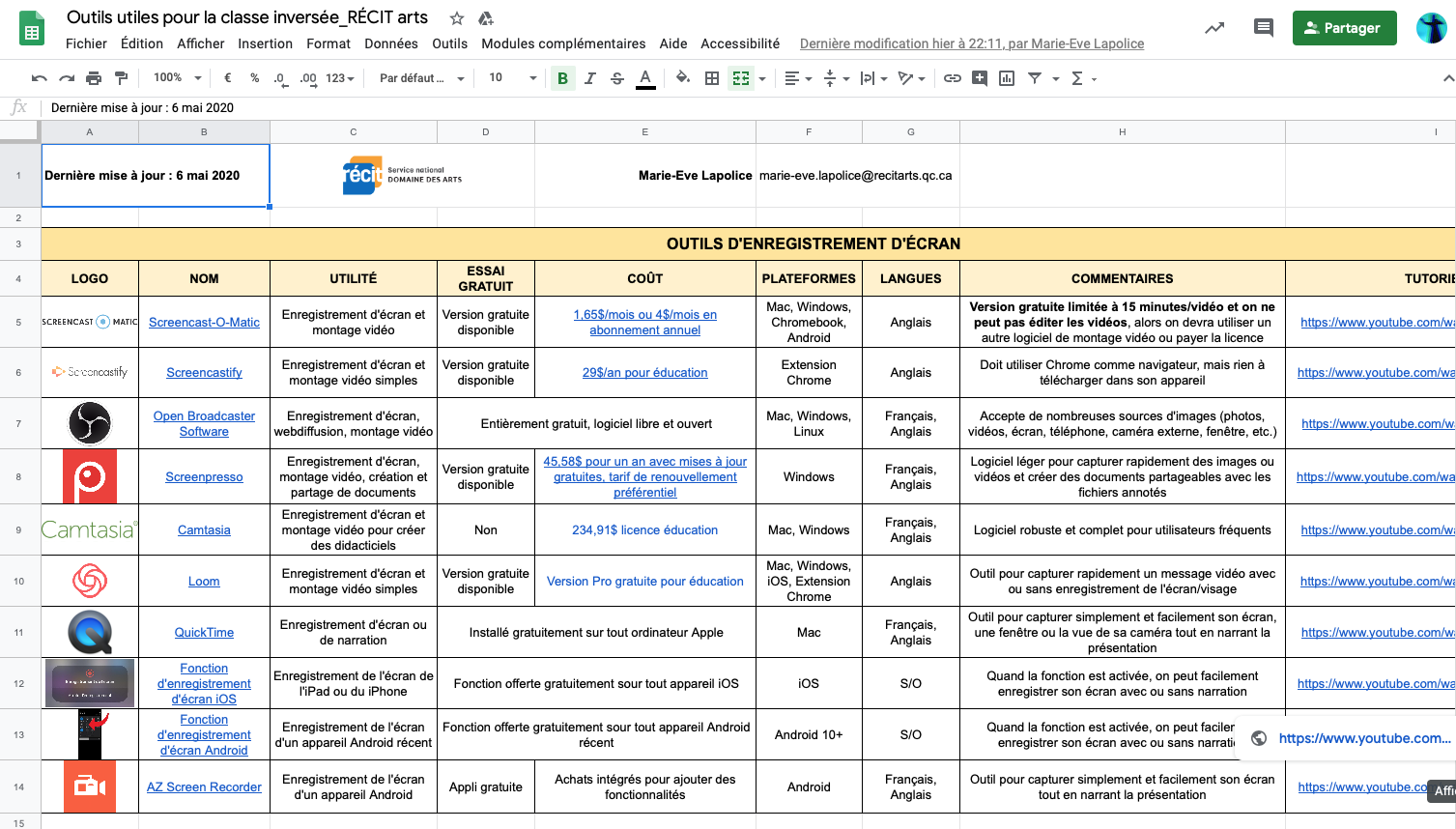Open the Fichier menu
The height and width of the screenshot is (829, 1456).
86,43
